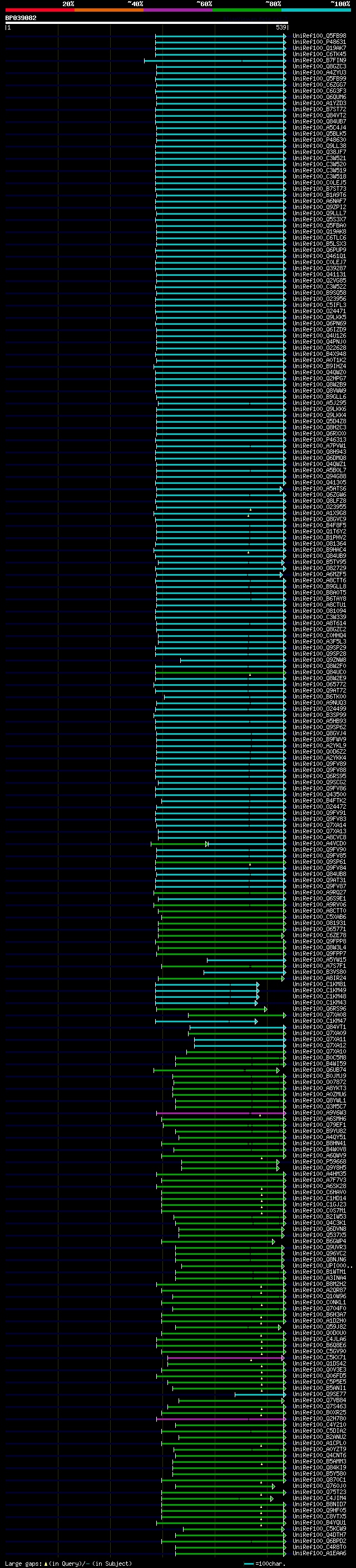Open hit UniRef100_Q5S3X7
The height and width of the screenshot is (1568, 356).
pyautogui.click(x=319, y=220)
